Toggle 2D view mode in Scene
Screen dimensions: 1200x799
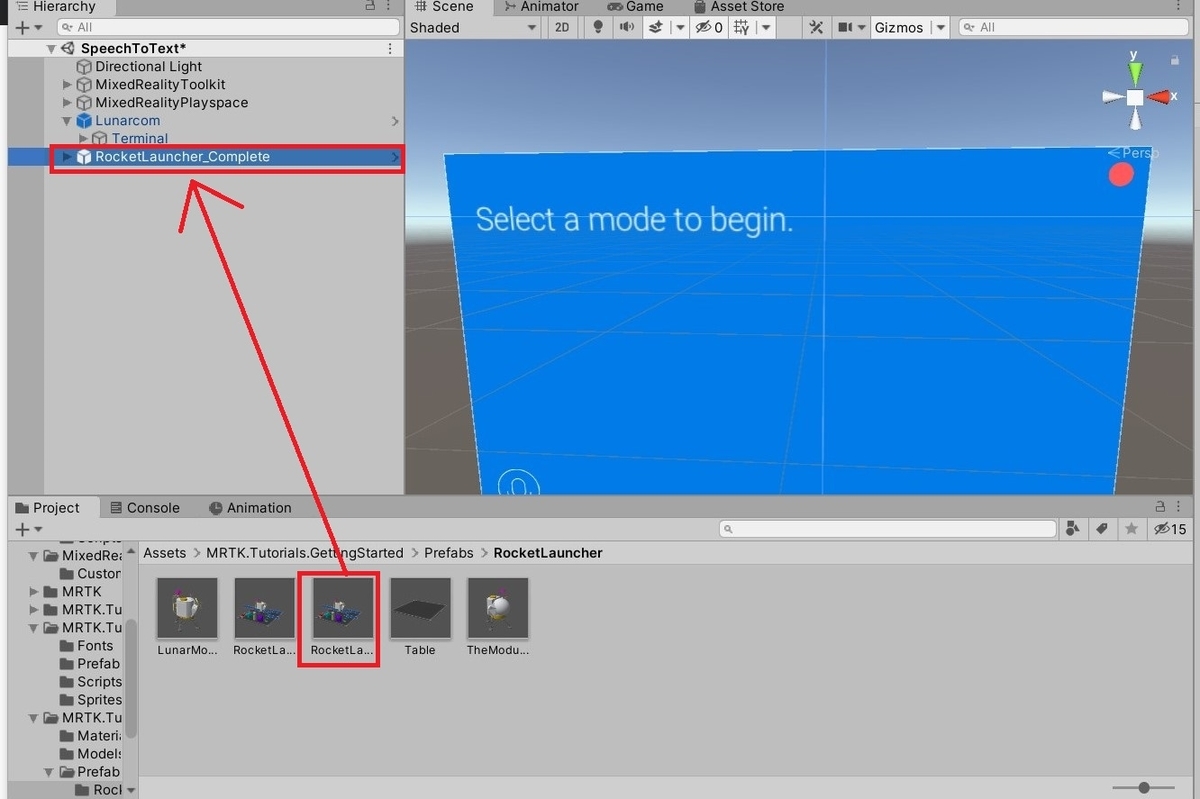tap(562, 28)
